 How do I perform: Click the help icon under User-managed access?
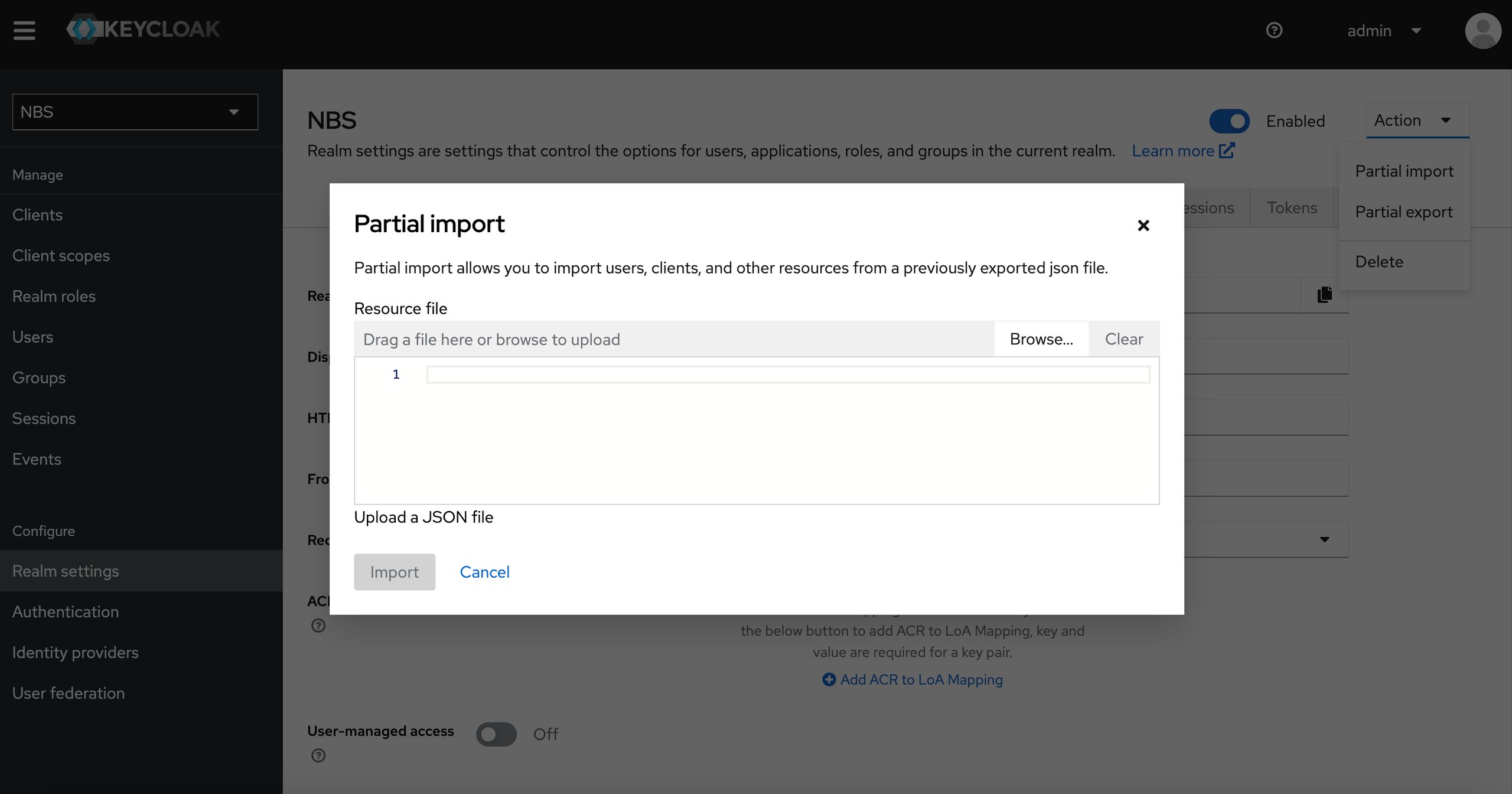tap(318, 755)
